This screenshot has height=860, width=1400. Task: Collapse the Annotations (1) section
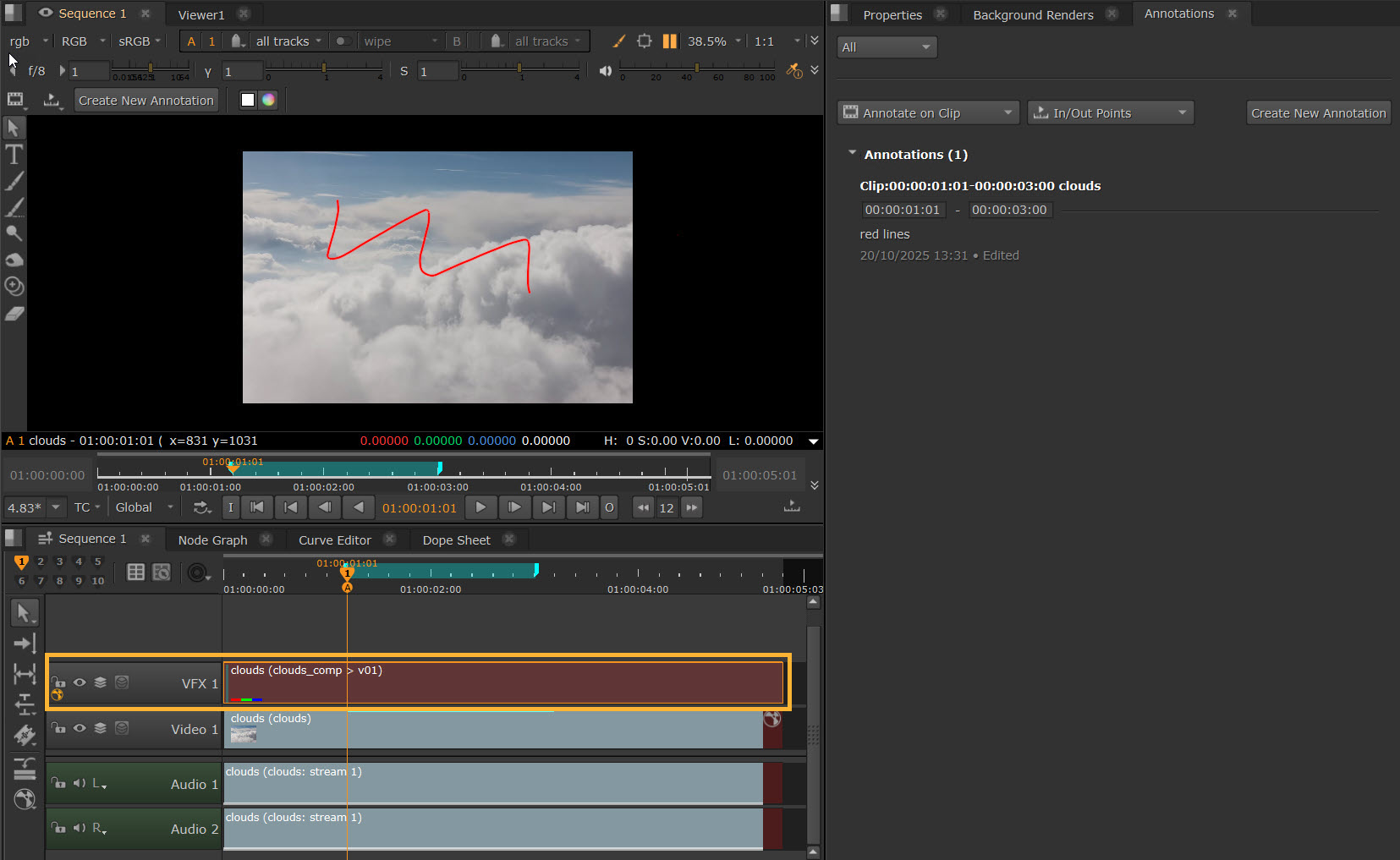(x=852, y=154)
